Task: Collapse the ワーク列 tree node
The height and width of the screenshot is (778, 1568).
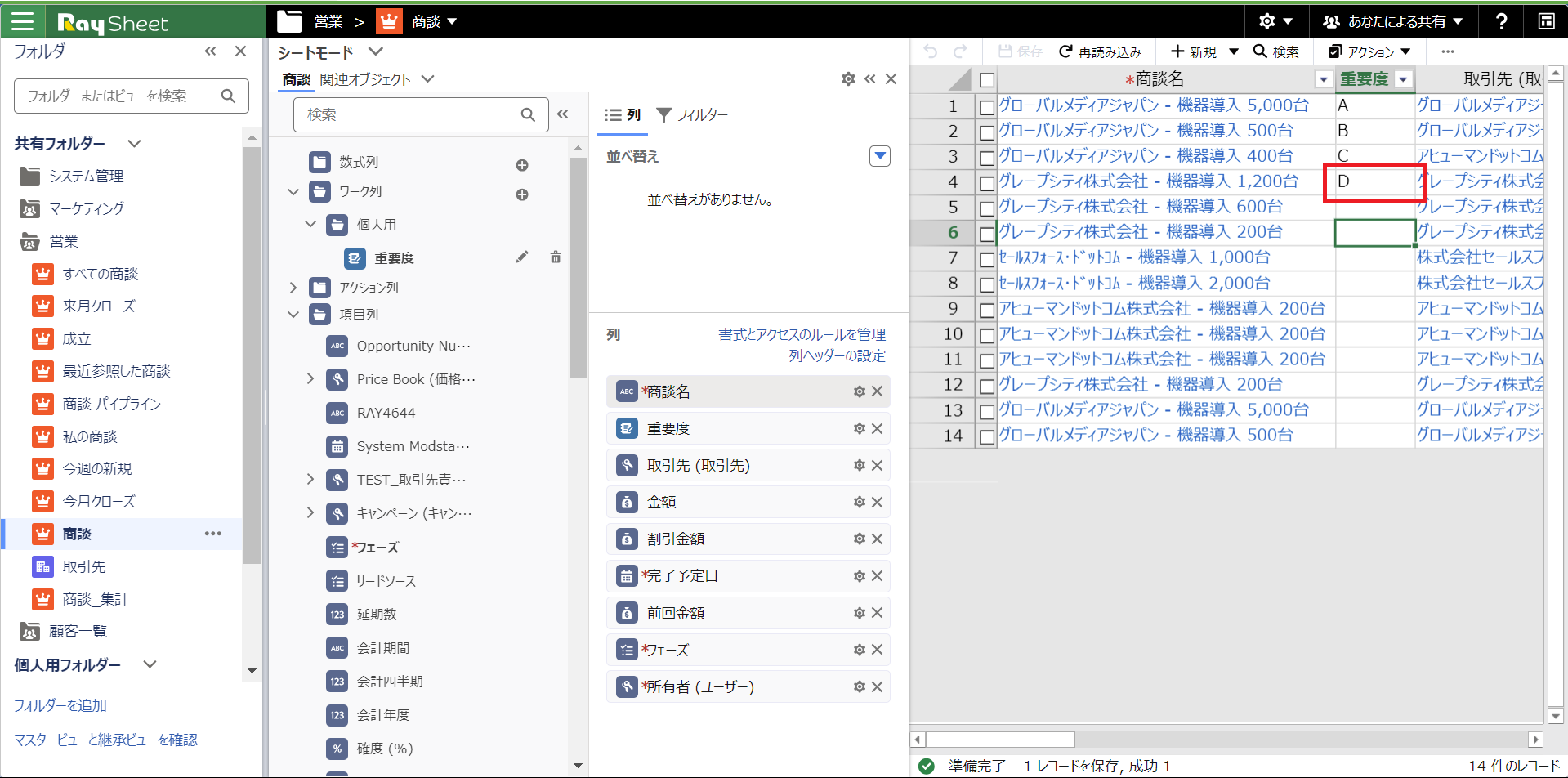Action: 293,192
